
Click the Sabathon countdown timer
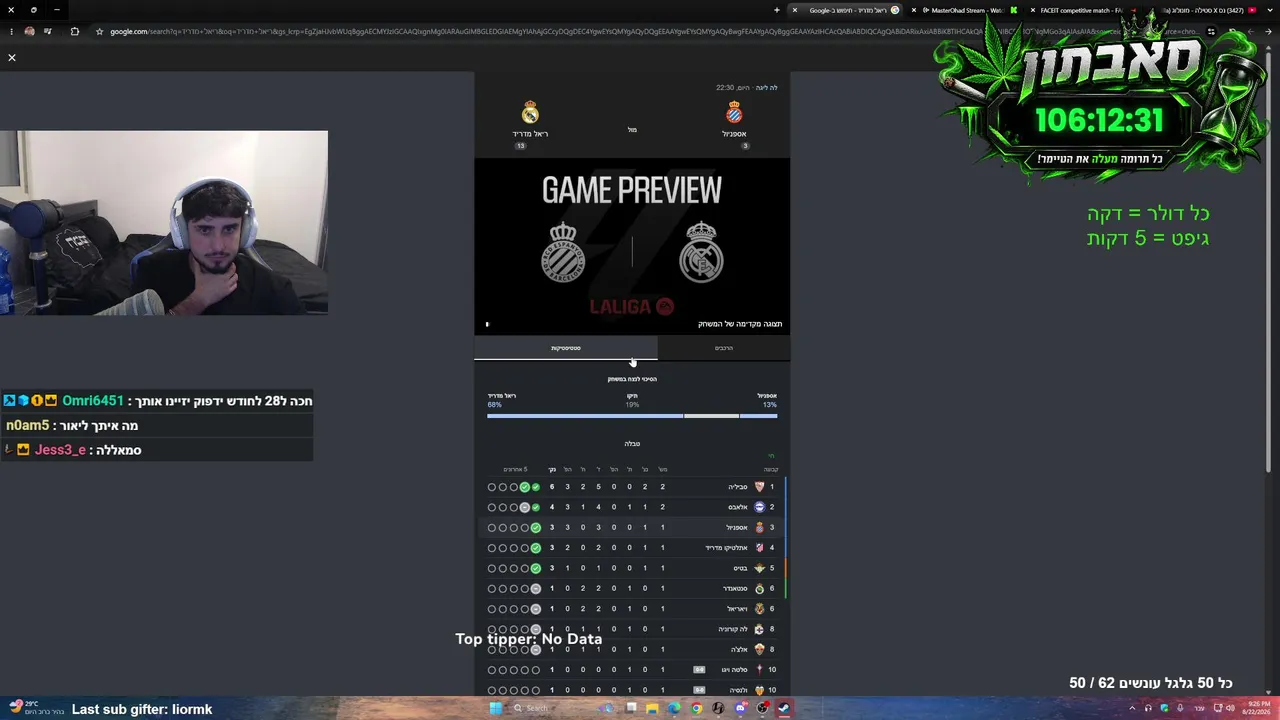[1099, 121]
